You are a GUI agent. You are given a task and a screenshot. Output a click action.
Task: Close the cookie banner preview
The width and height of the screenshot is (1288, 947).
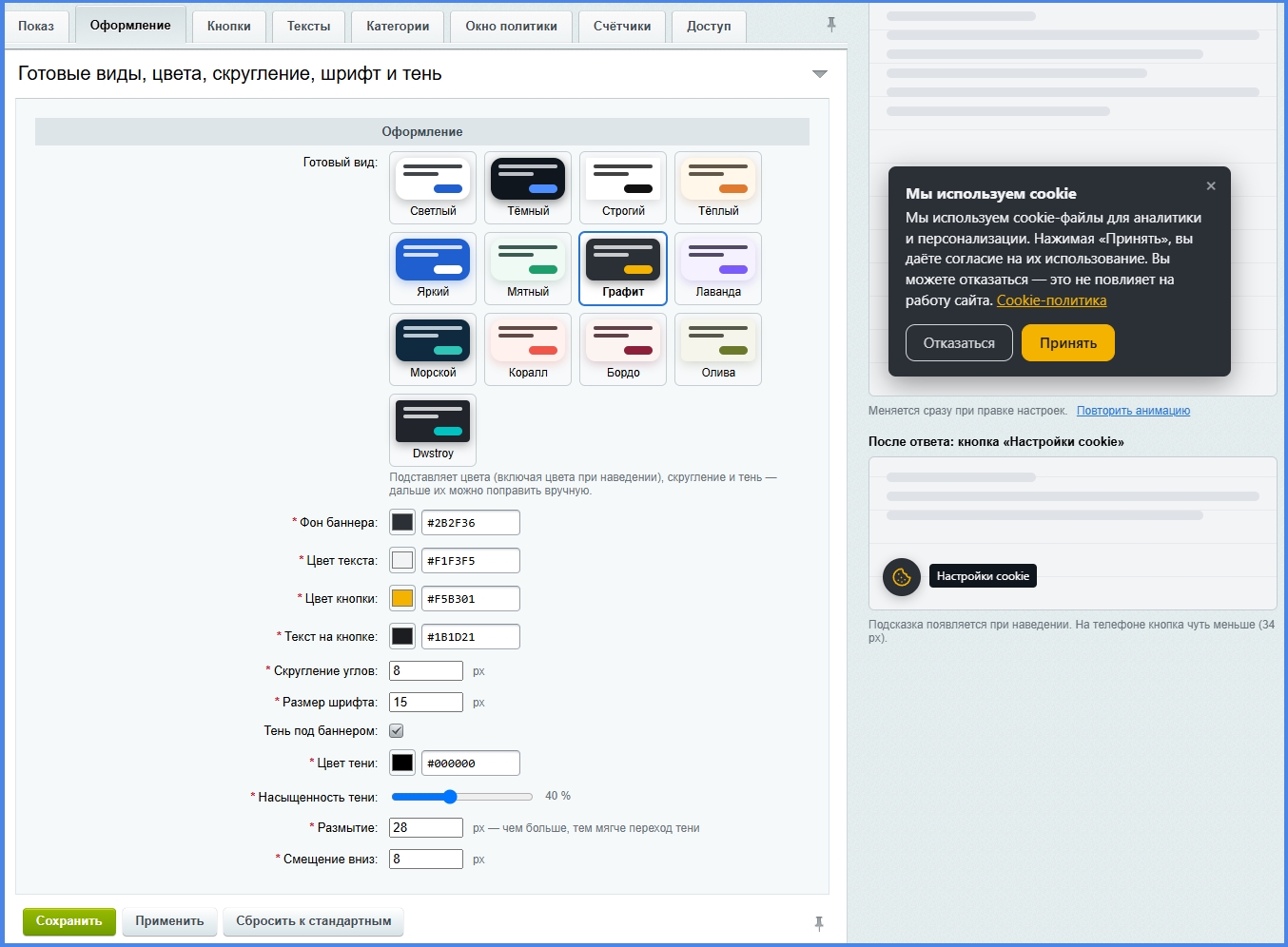pos(1211,186)
